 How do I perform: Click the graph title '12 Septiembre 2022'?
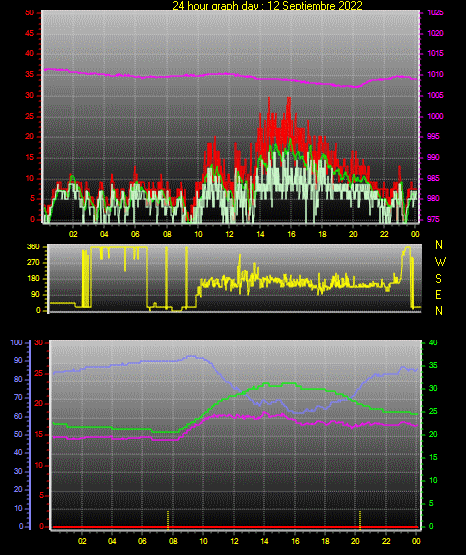(x=315, y=6)
